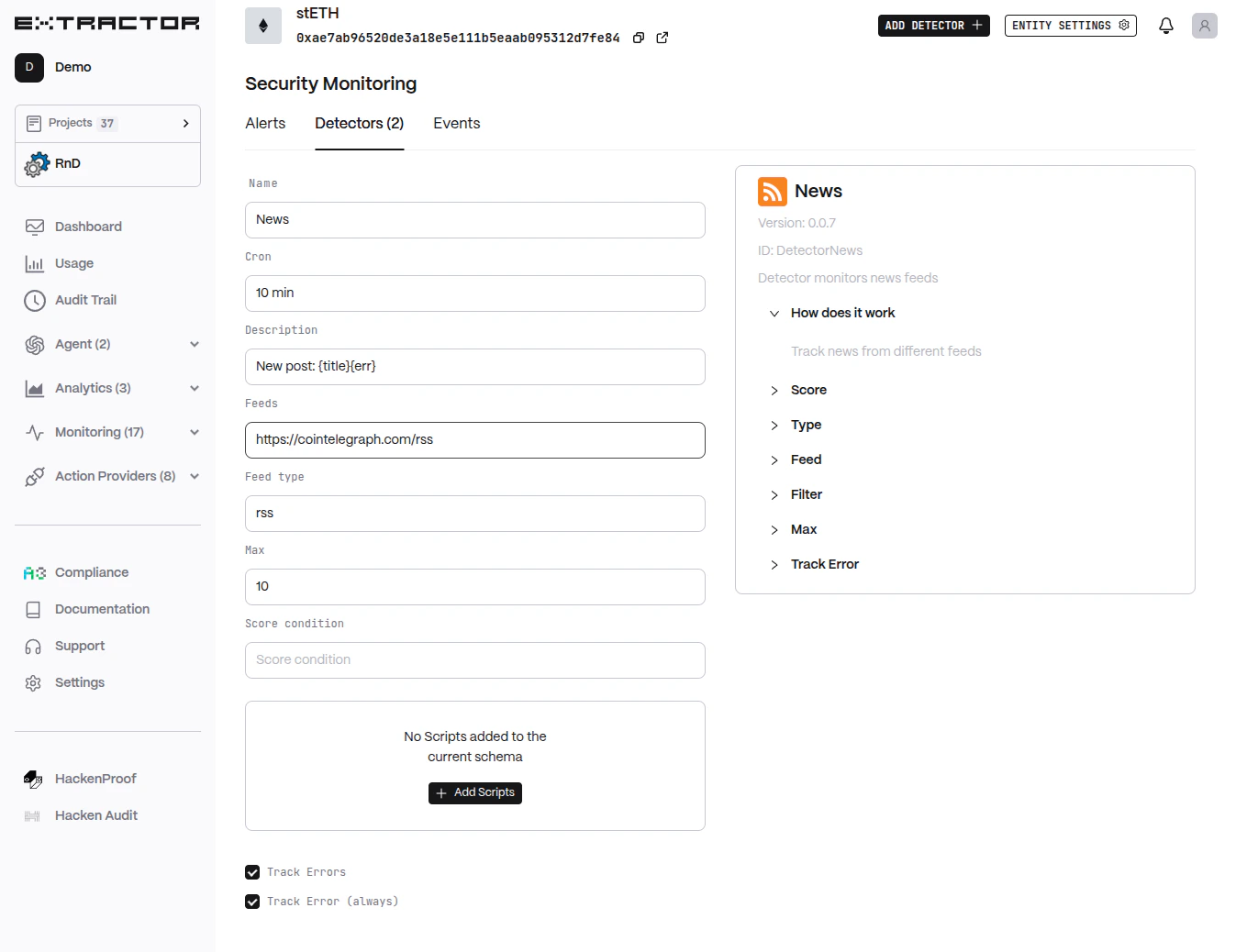Open address in external explorer
This screenshot has height=952, width=1247.
[662, 38]
